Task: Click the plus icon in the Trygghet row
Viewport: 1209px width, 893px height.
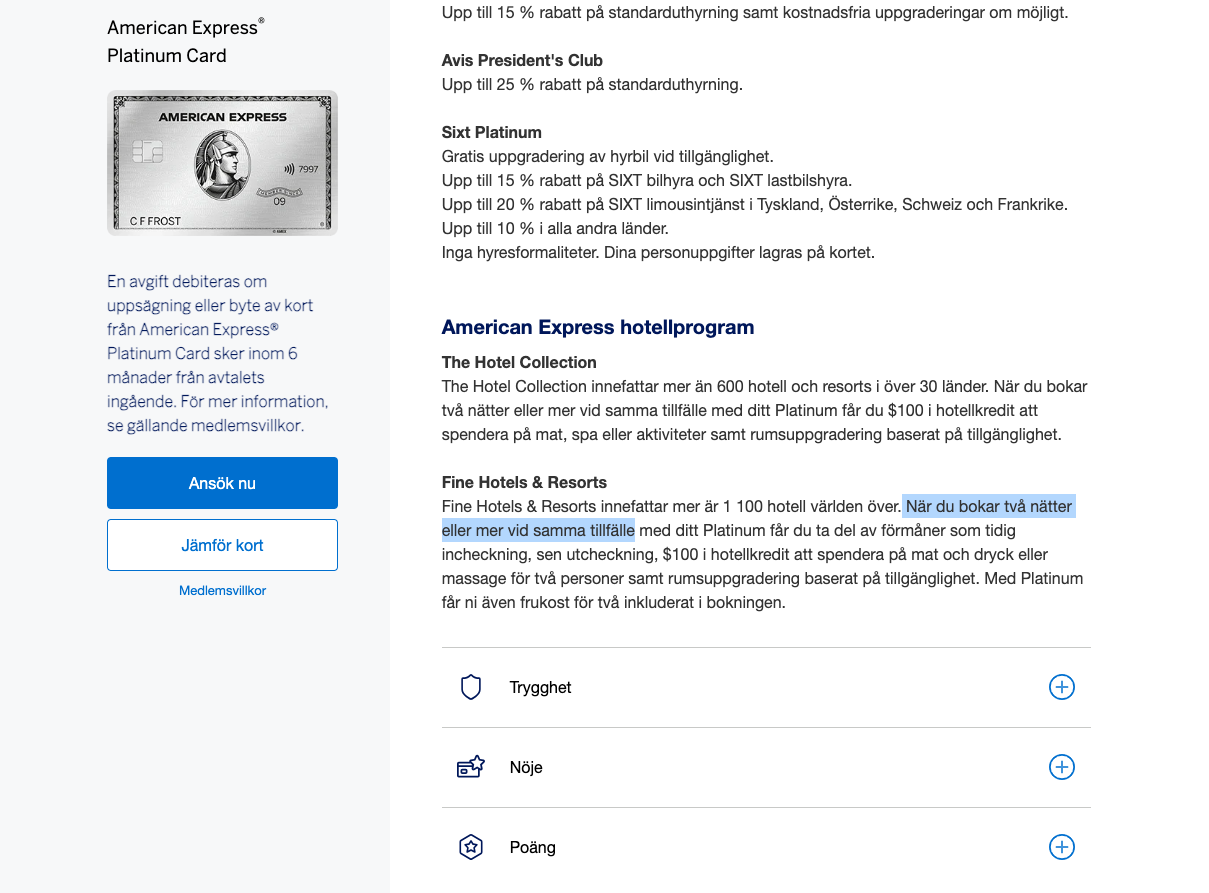Action: point(1061,687)
